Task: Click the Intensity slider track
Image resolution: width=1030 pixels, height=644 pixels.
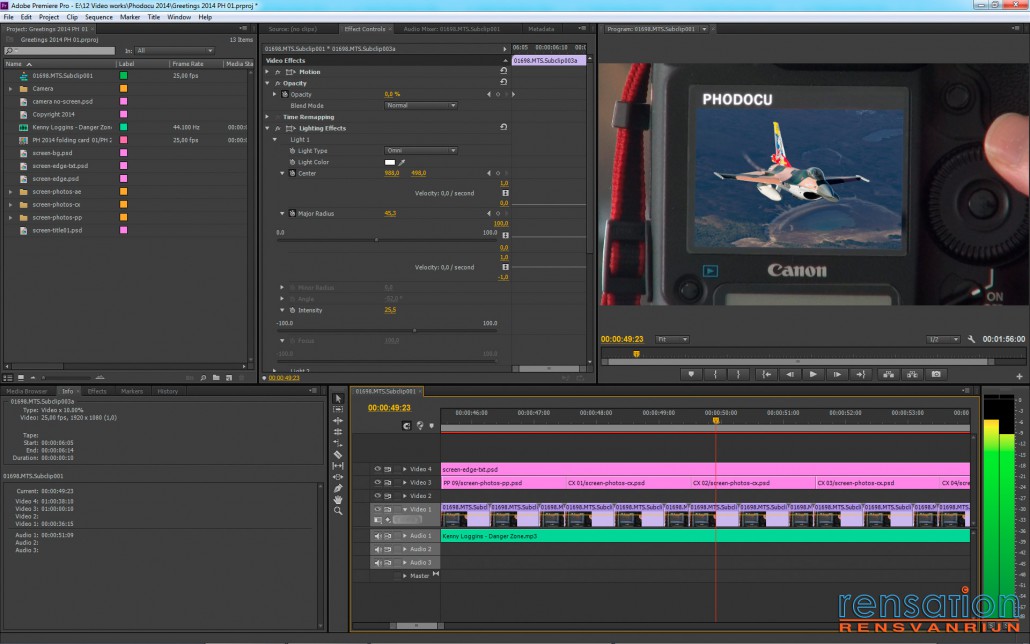Action: [388, 331]
